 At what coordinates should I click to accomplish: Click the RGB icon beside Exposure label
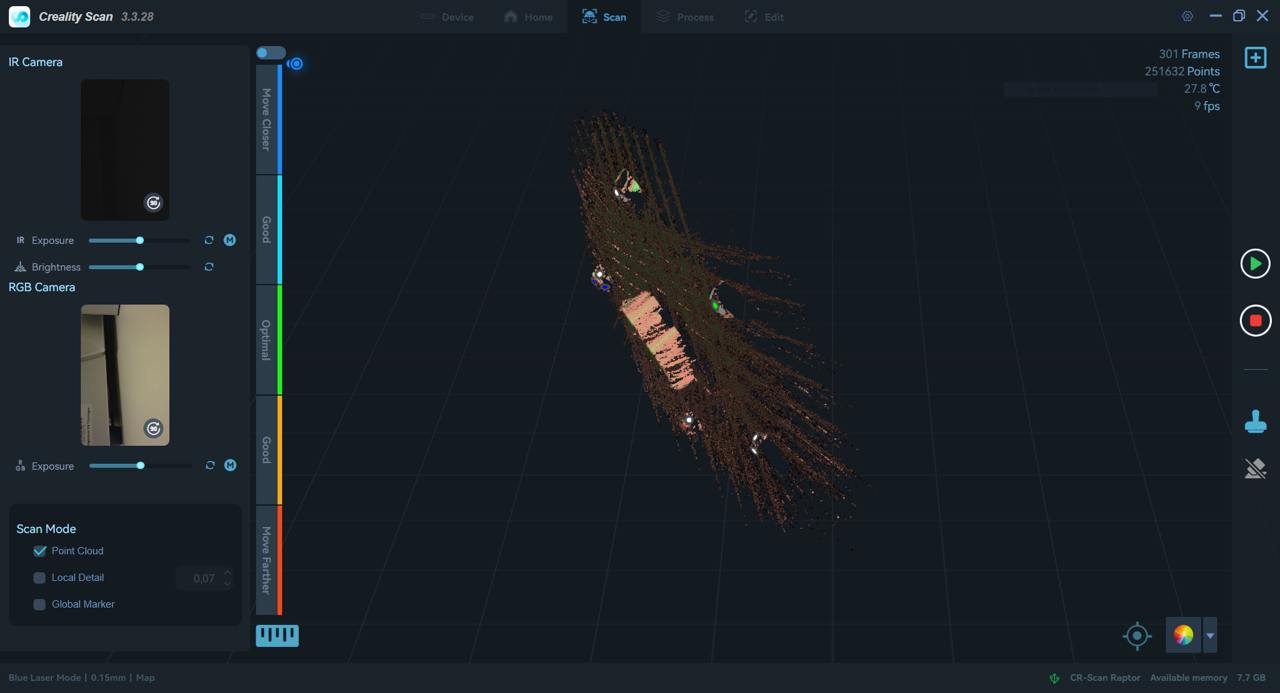tap(20, 466)
